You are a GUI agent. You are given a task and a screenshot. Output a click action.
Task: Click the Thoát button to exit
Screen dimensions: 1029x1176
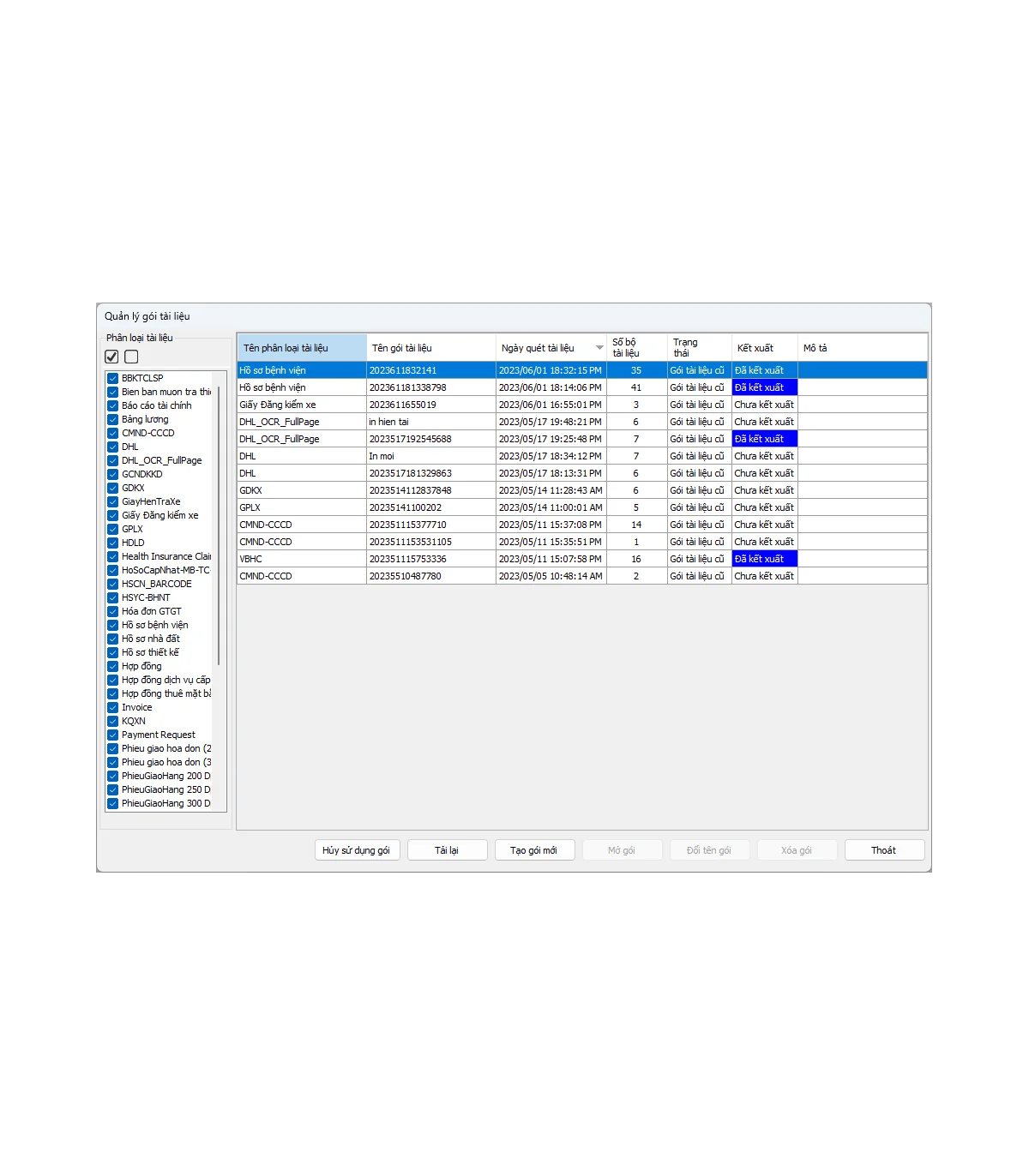pyautogui.click(x=884, y=850)
